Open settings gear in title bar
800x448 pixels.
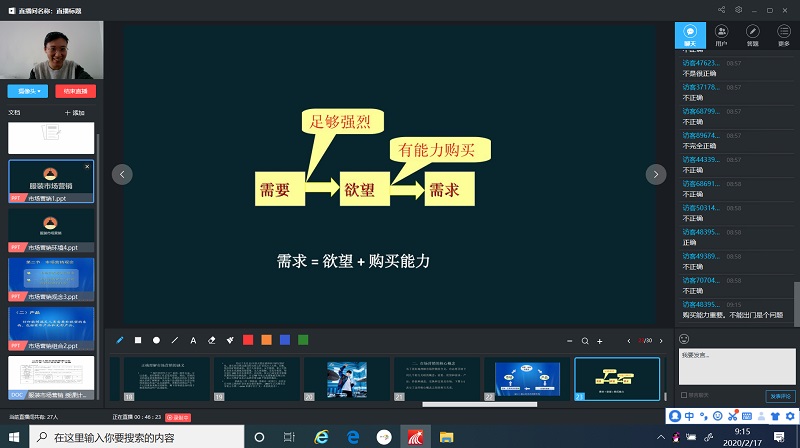(x=738, y=10)
